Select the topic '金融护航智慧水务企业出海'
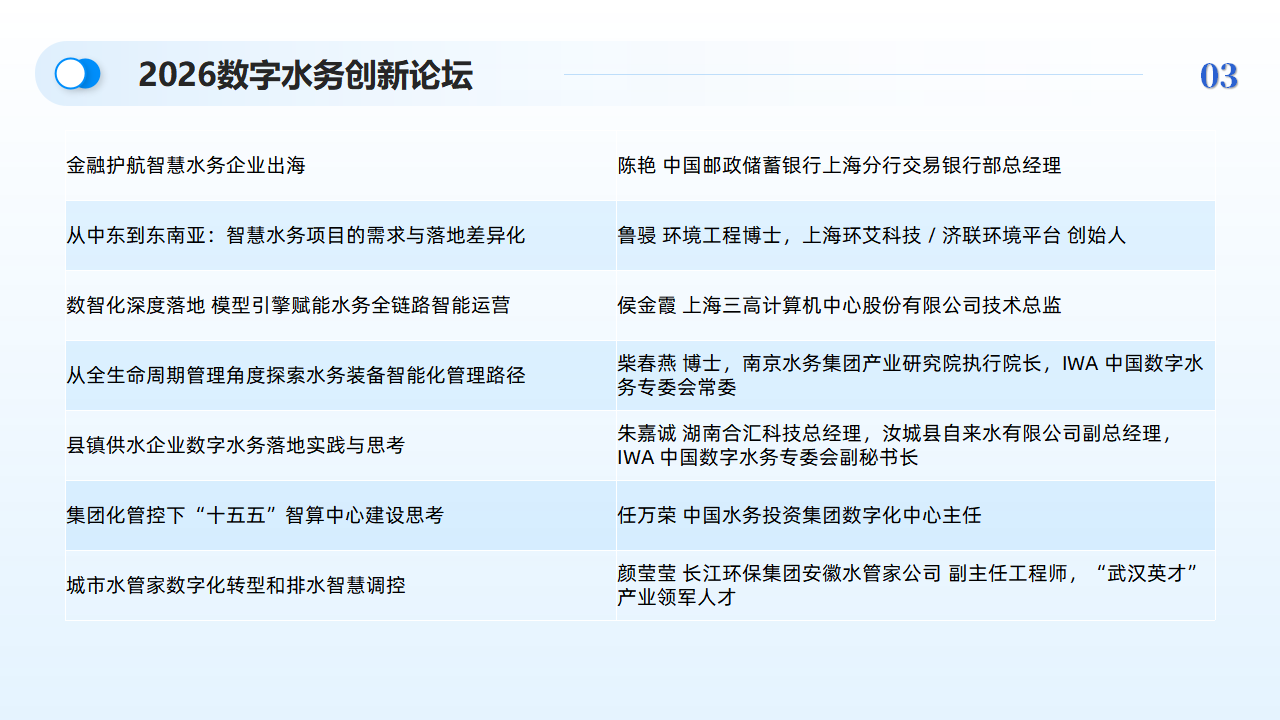1280x720 pixels. point(186,166)
